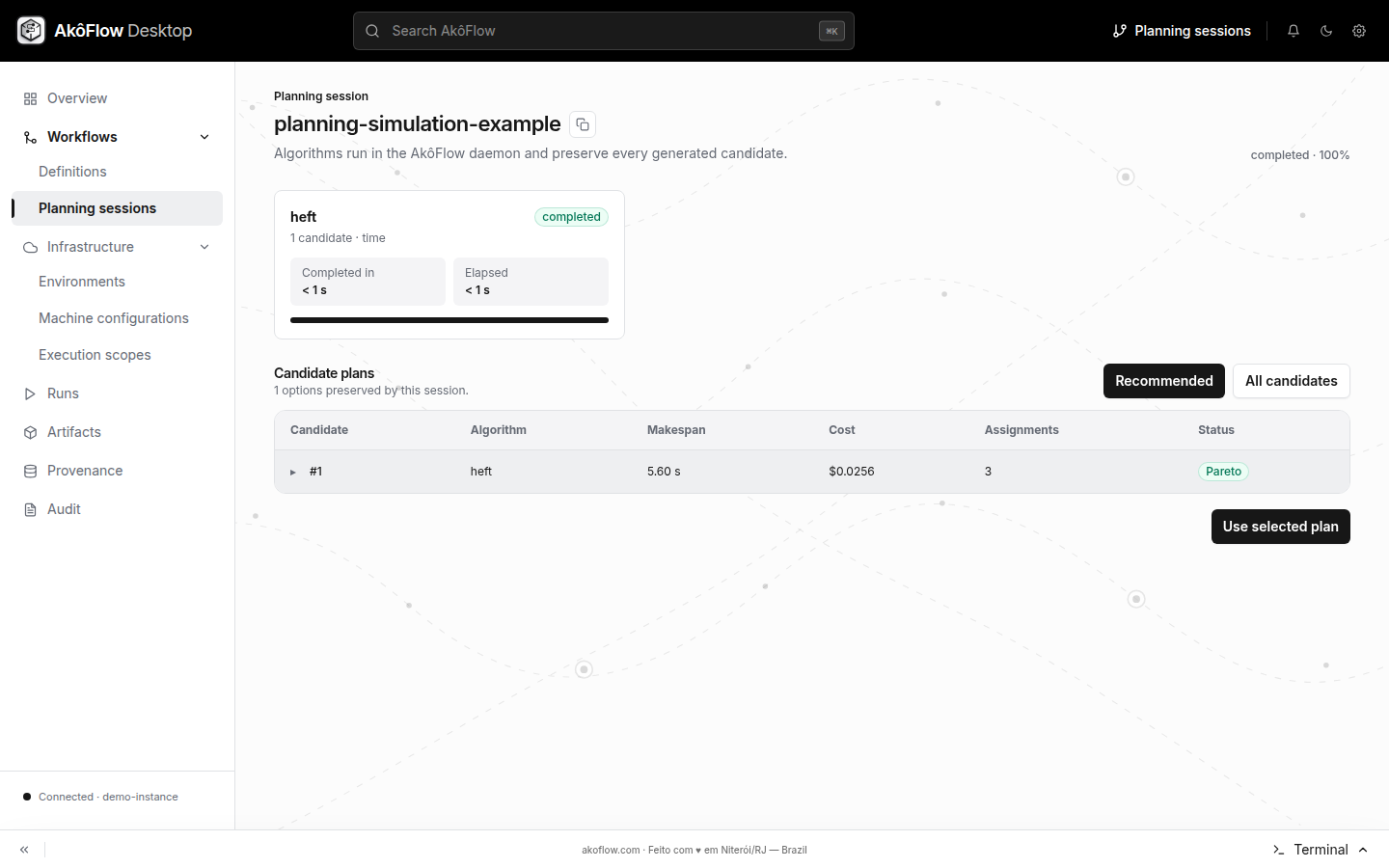The height and width of the screenshot is (868, 1389).
Task: Click the 5.60 s makespan cell
Action: 664,472
